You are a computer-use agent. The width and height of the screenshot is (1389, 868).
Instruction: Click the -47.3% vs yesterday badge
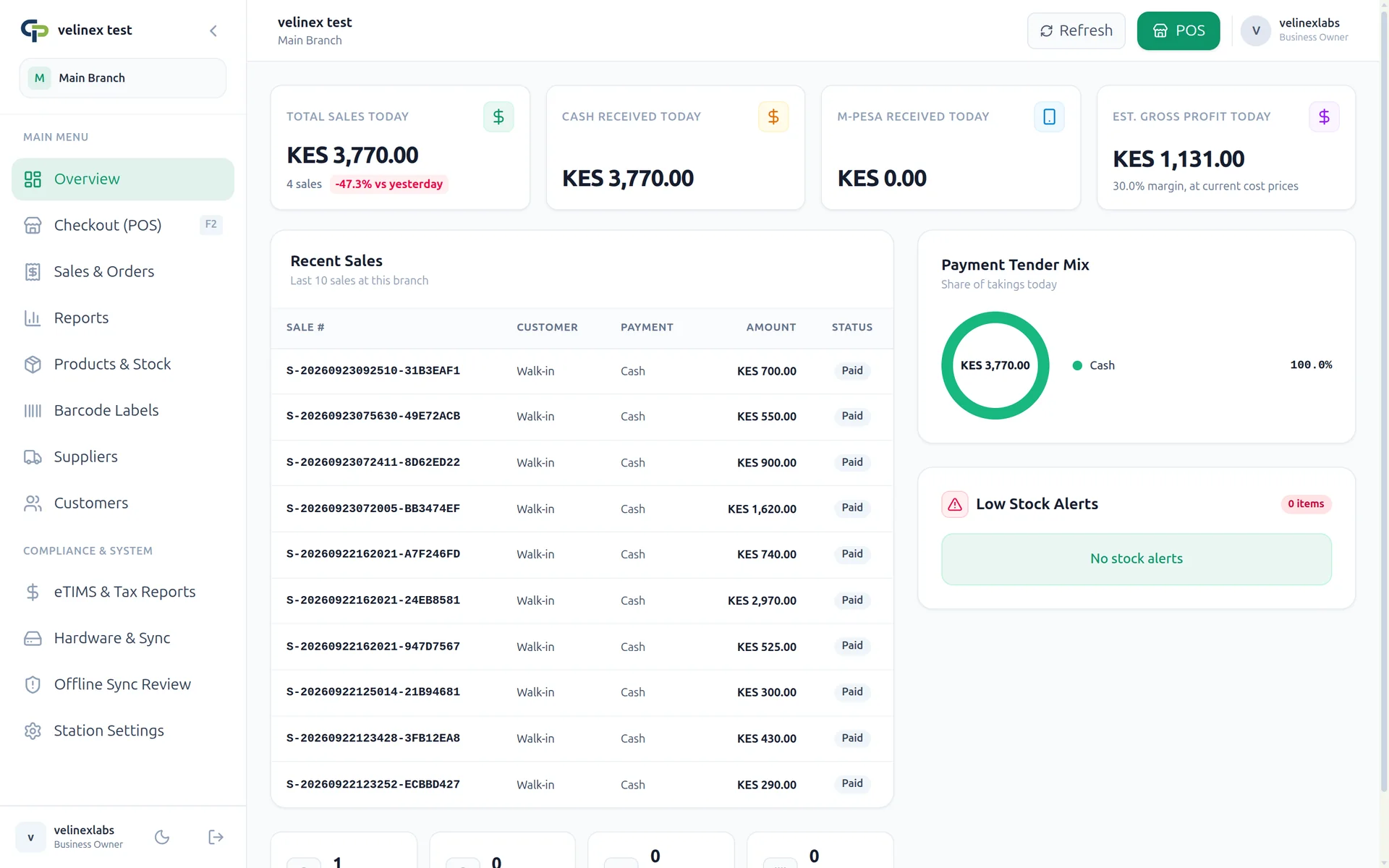click(x=389, y=184)
